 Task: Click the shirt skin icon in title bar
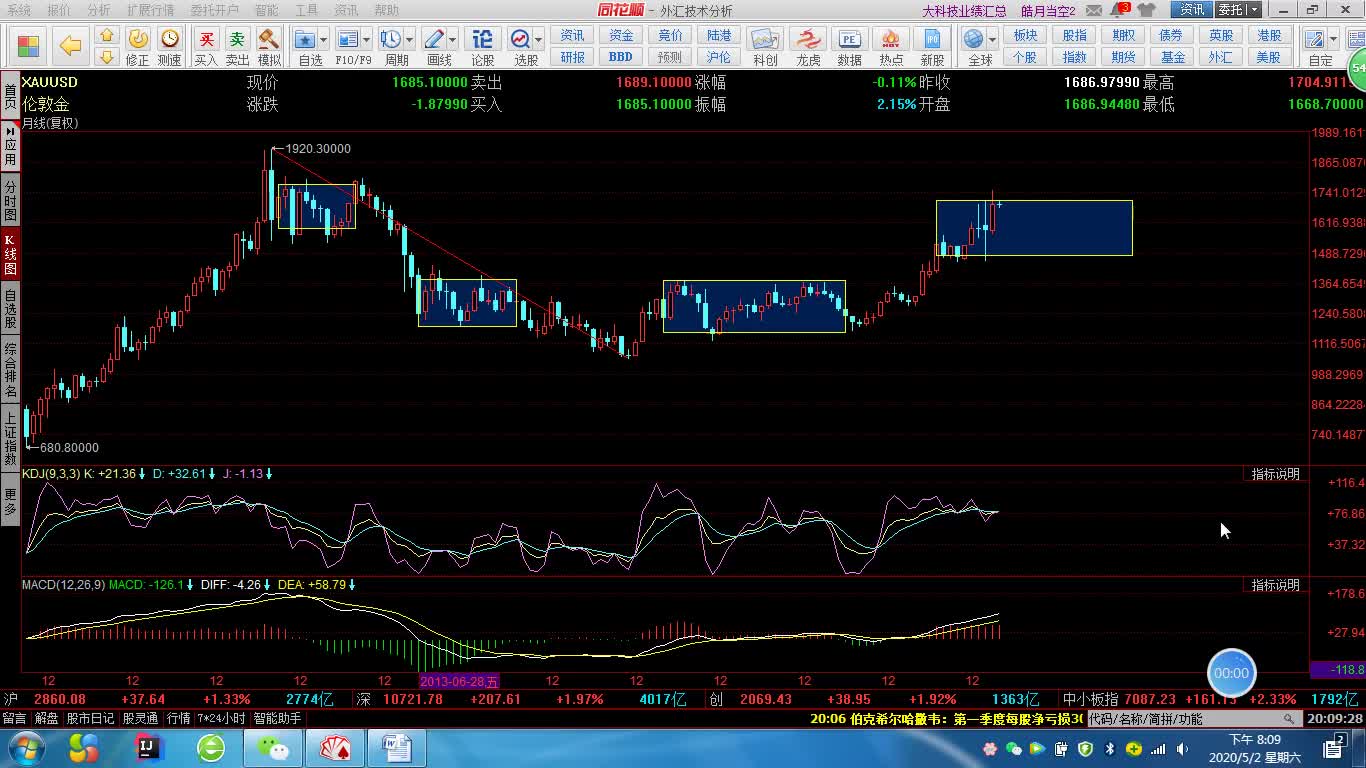coord(1147,10)
